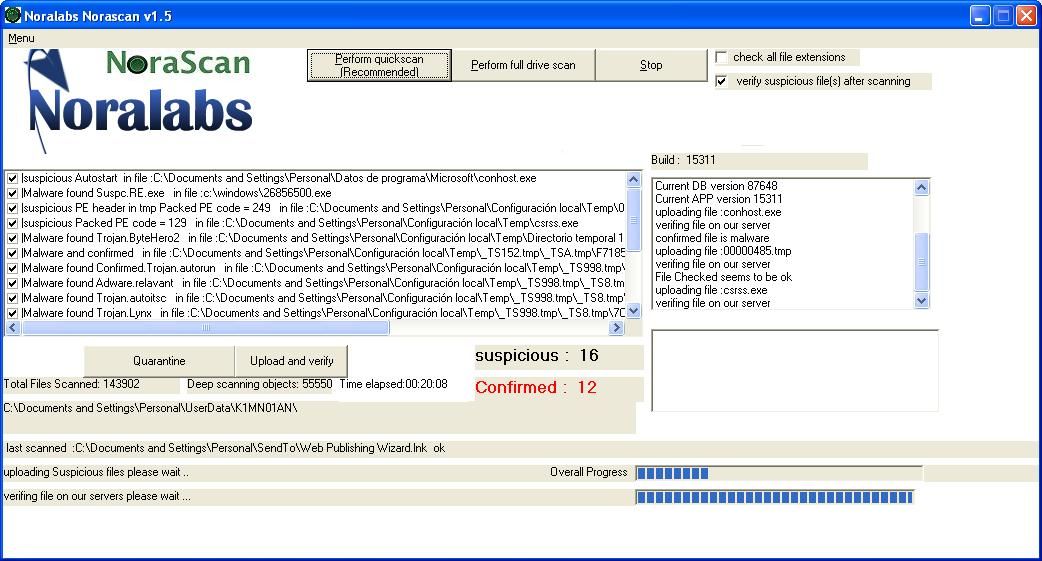Click the Overall Progress bar
1042x561 pixels.
tap(779, 473)
